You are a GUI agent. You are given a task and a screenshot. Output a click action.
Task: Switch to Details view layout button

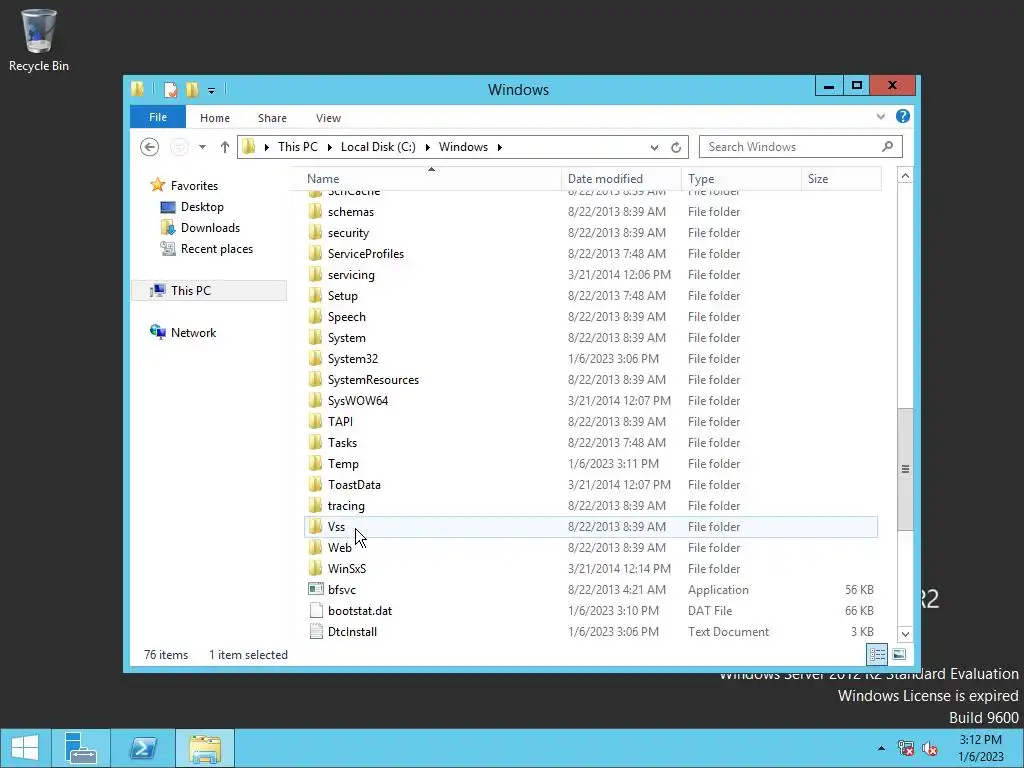(877, 654)
